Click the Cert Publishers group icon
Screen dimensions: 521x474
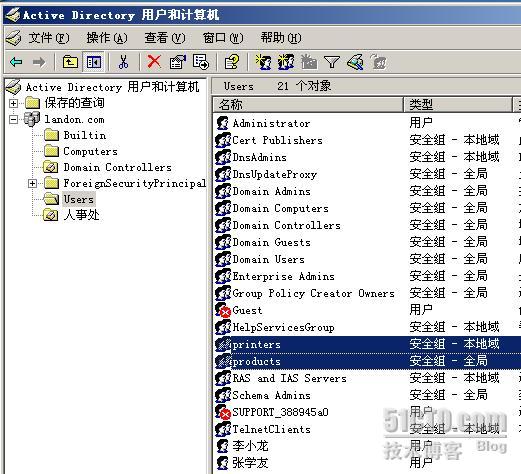pyautogui.click(x=223, y=140)
